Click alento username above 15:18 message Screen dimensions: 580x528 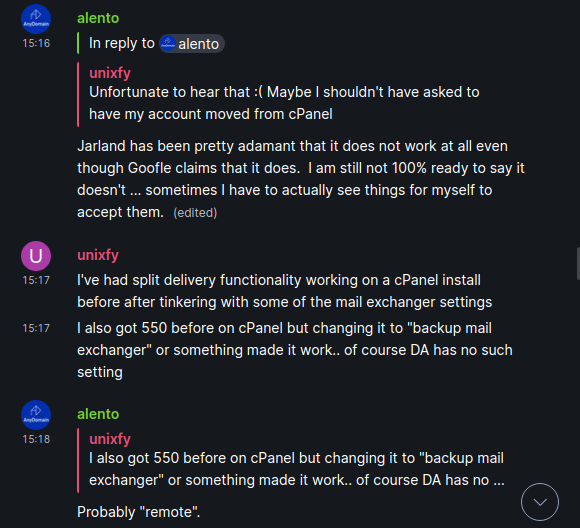[98, 414]
